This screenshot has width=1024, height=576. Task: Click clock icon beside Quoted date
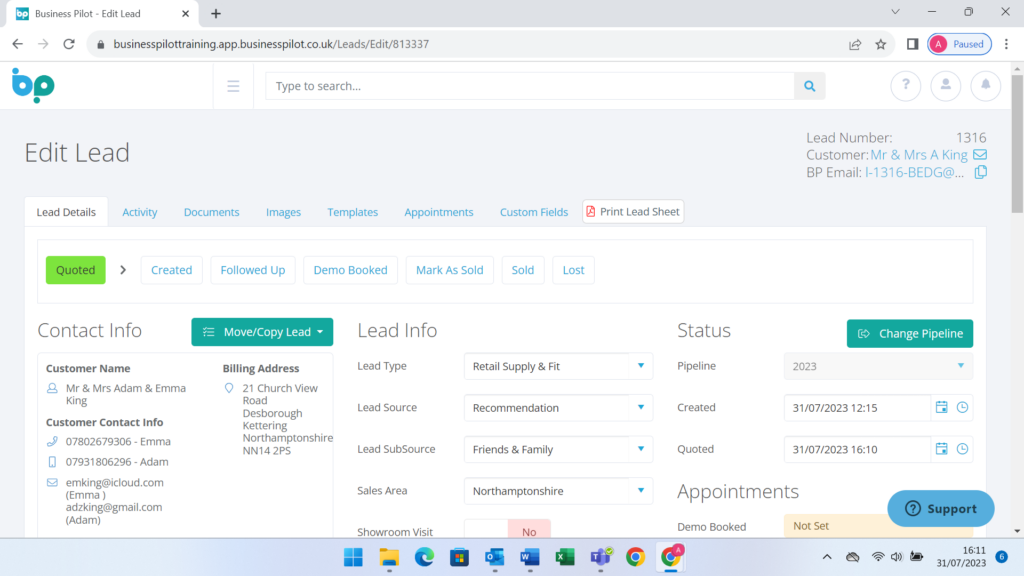pyautogui.click(x=962, y=450)
